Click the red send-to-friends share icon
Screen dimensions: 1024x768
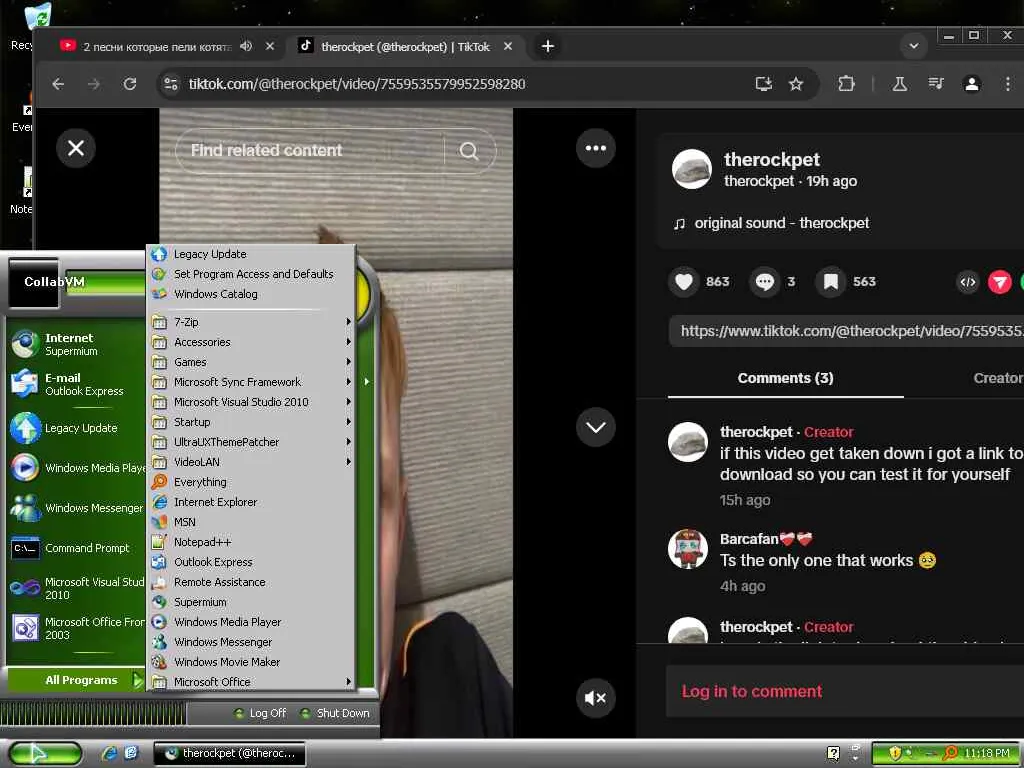tap(999, 282)
